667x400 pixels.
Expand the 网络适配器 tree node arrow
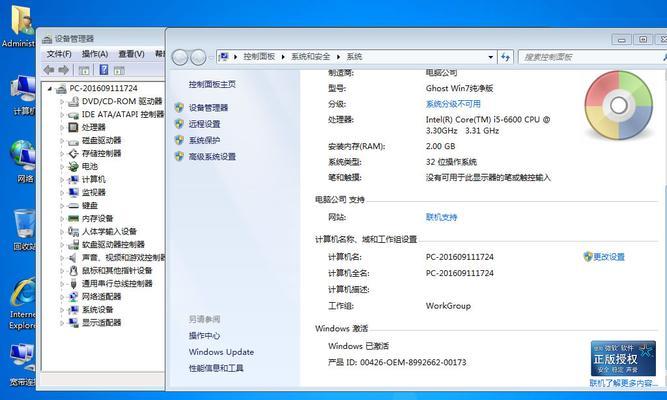62,297
